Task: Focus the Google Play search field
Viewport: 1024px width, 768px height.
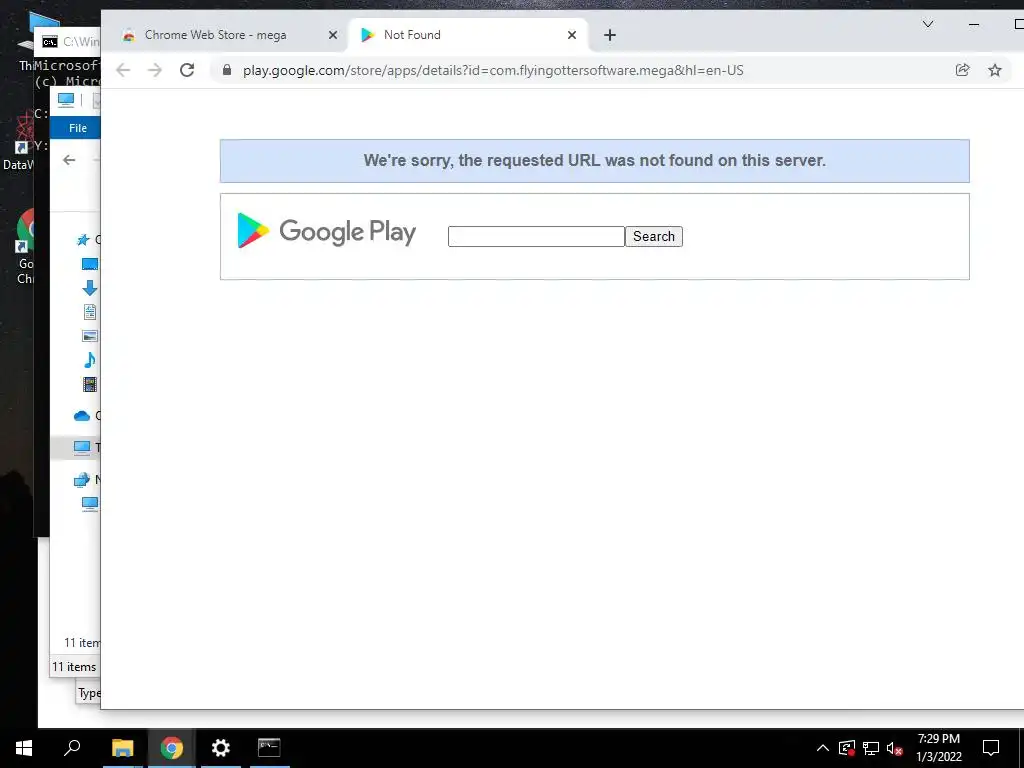Action: (536, 236)
